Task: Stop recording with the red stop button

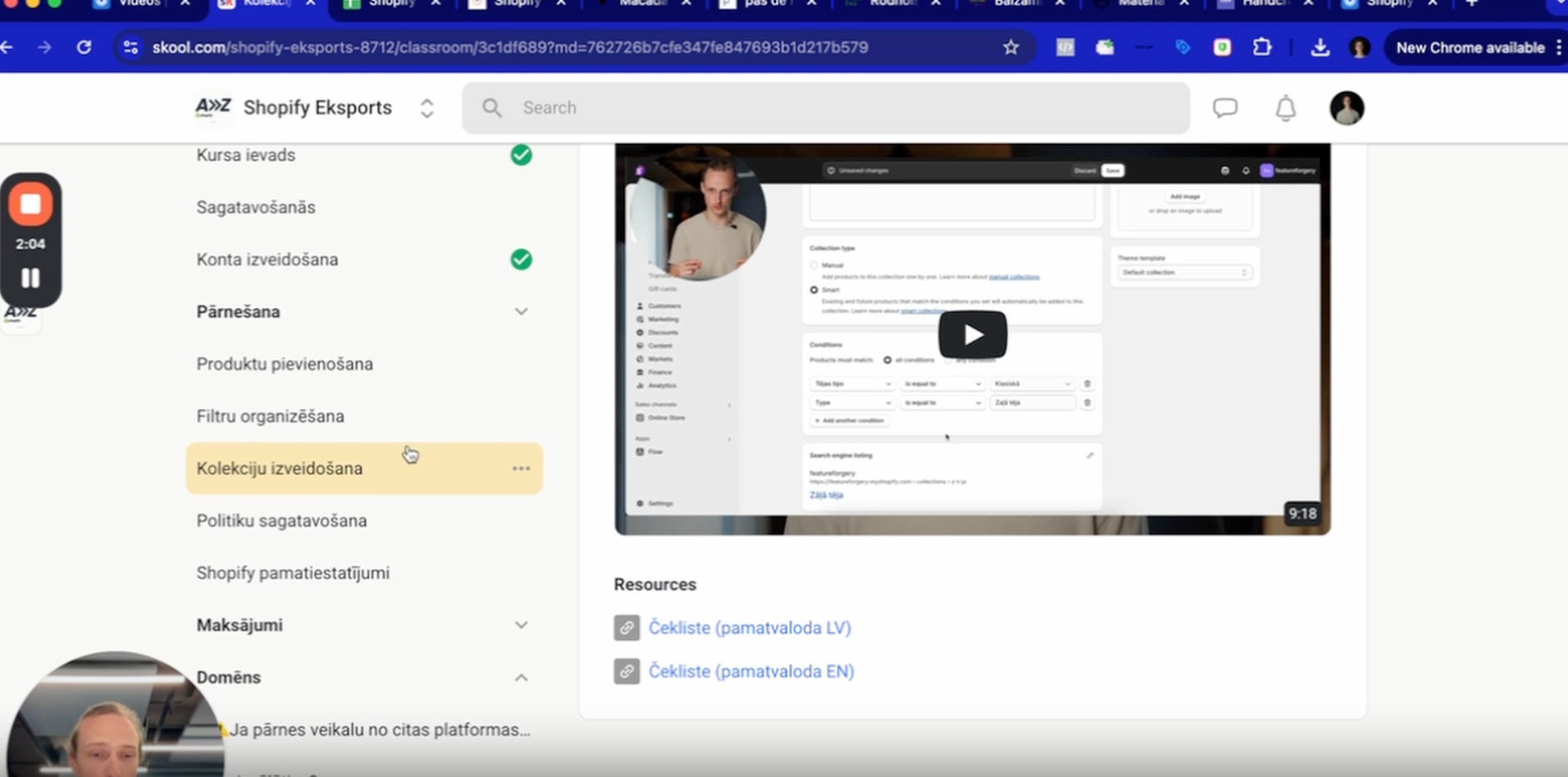Action: point(31,204)
